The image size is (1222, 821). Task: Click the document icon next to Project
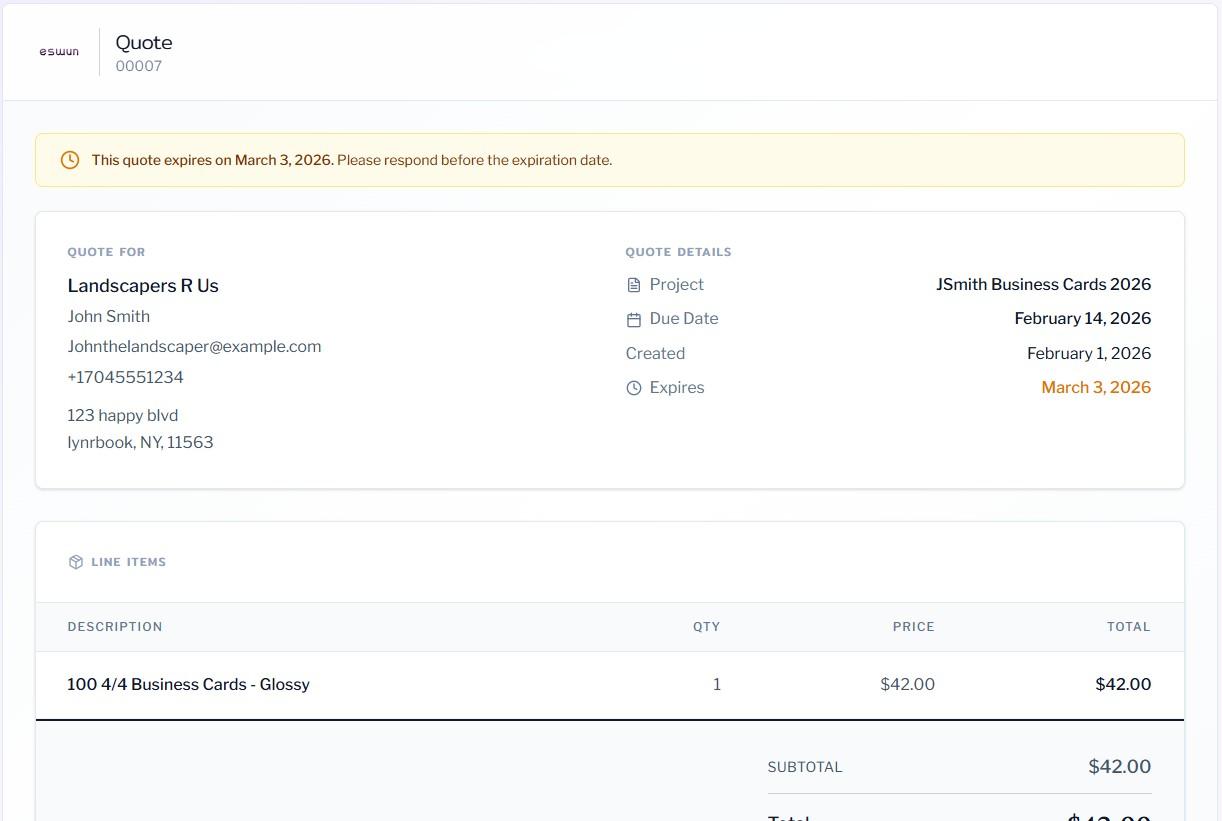(634, 284)
